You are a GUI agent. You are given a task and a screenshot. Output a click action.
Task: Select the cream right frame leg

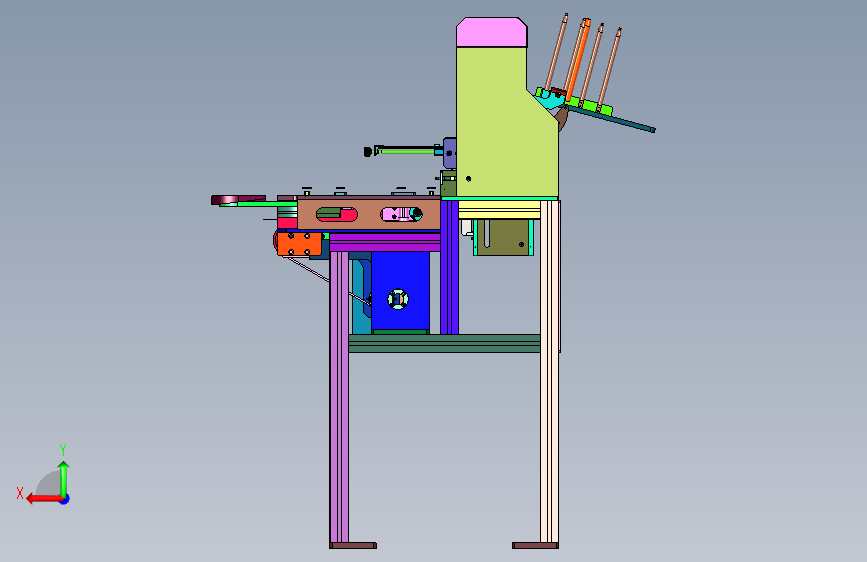(x=550, y=371)
